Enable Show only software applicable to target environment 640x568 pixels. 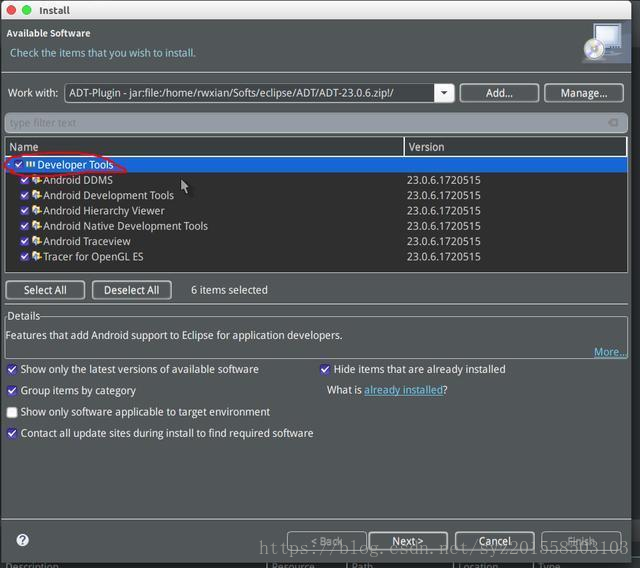[x=12, y=412]
